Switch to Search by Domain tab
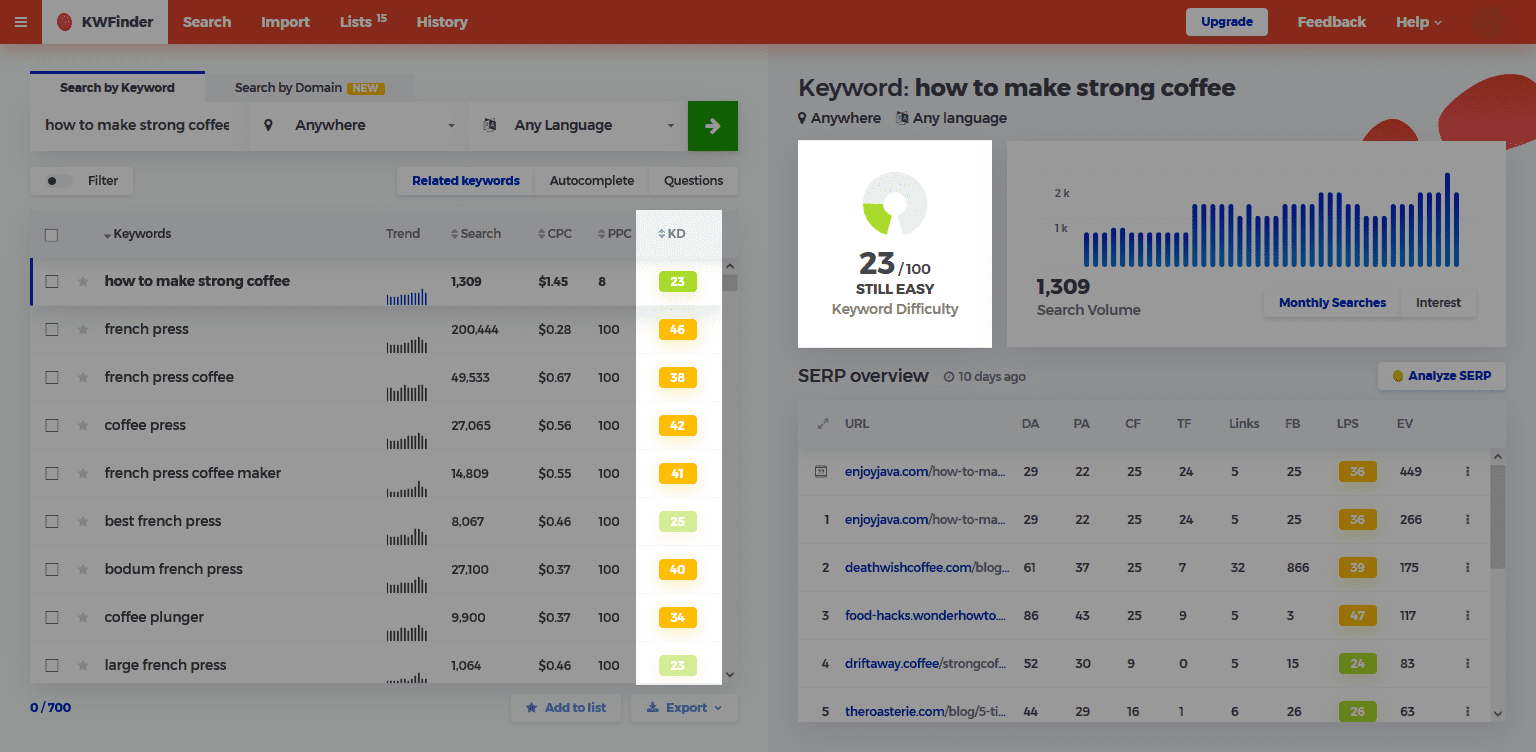 [x=310, y=88]
